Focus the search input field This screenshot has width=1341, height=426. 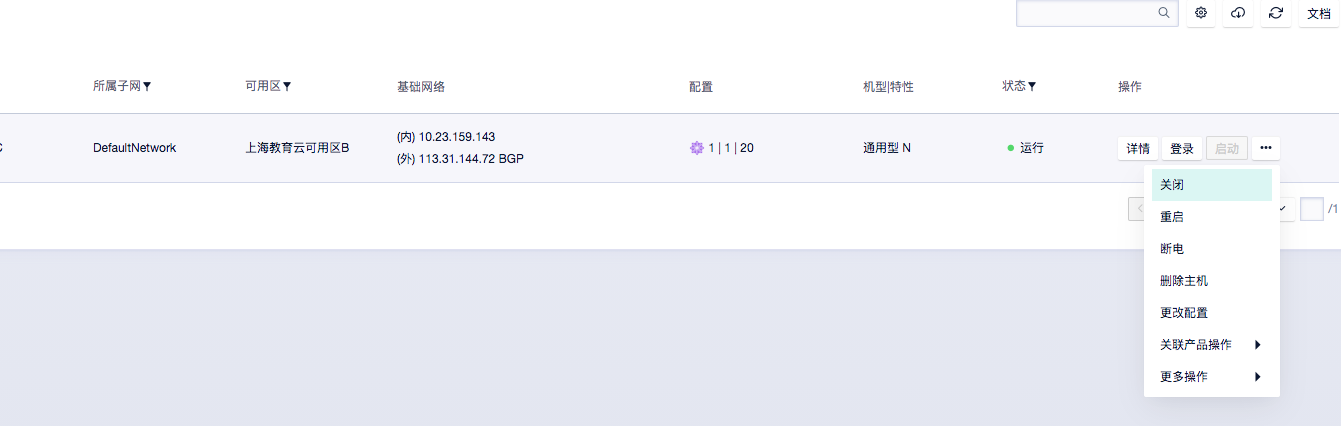coord(1085,13)
